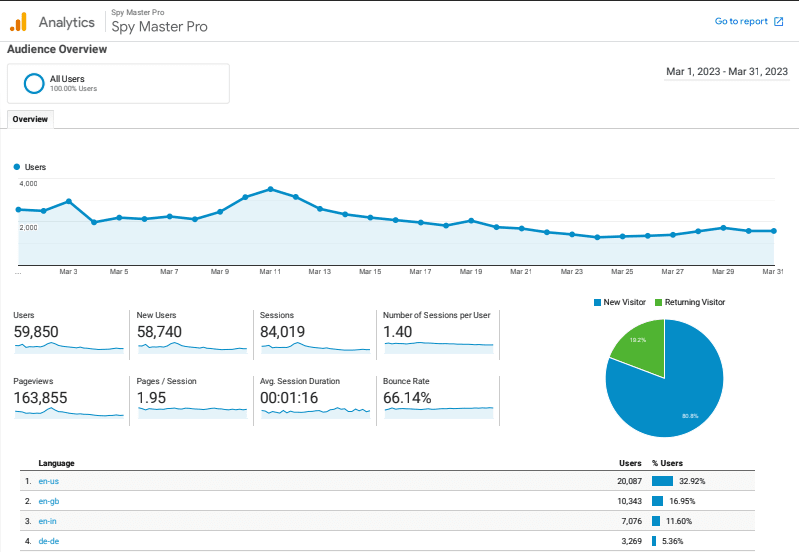Click the Users metric sparkline card
Image resolution: width=799 pixels, height=552 pixels.
pyautogui.click(x=68, y=332)
